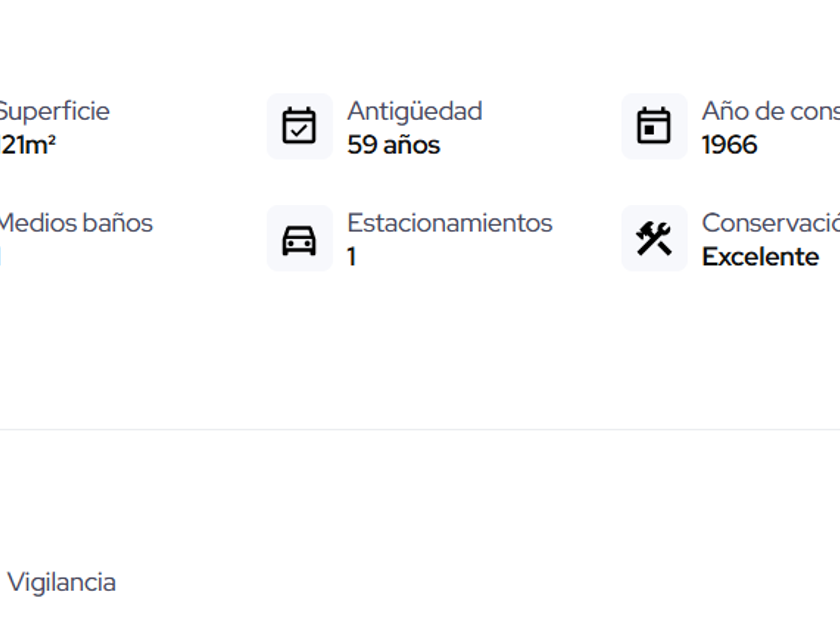Click the Estacionamientos car icon
Viewport: 840px width, 630px height.
coord(299,241)
